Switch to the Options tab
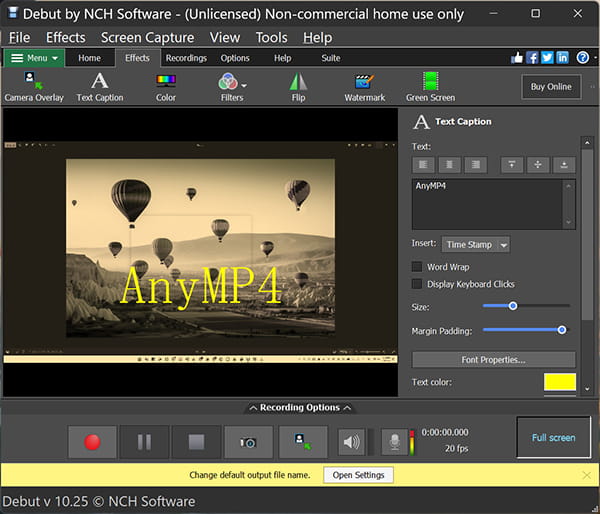Image resolution: width=600 pixels, height=514 pixels. point(235,58)
